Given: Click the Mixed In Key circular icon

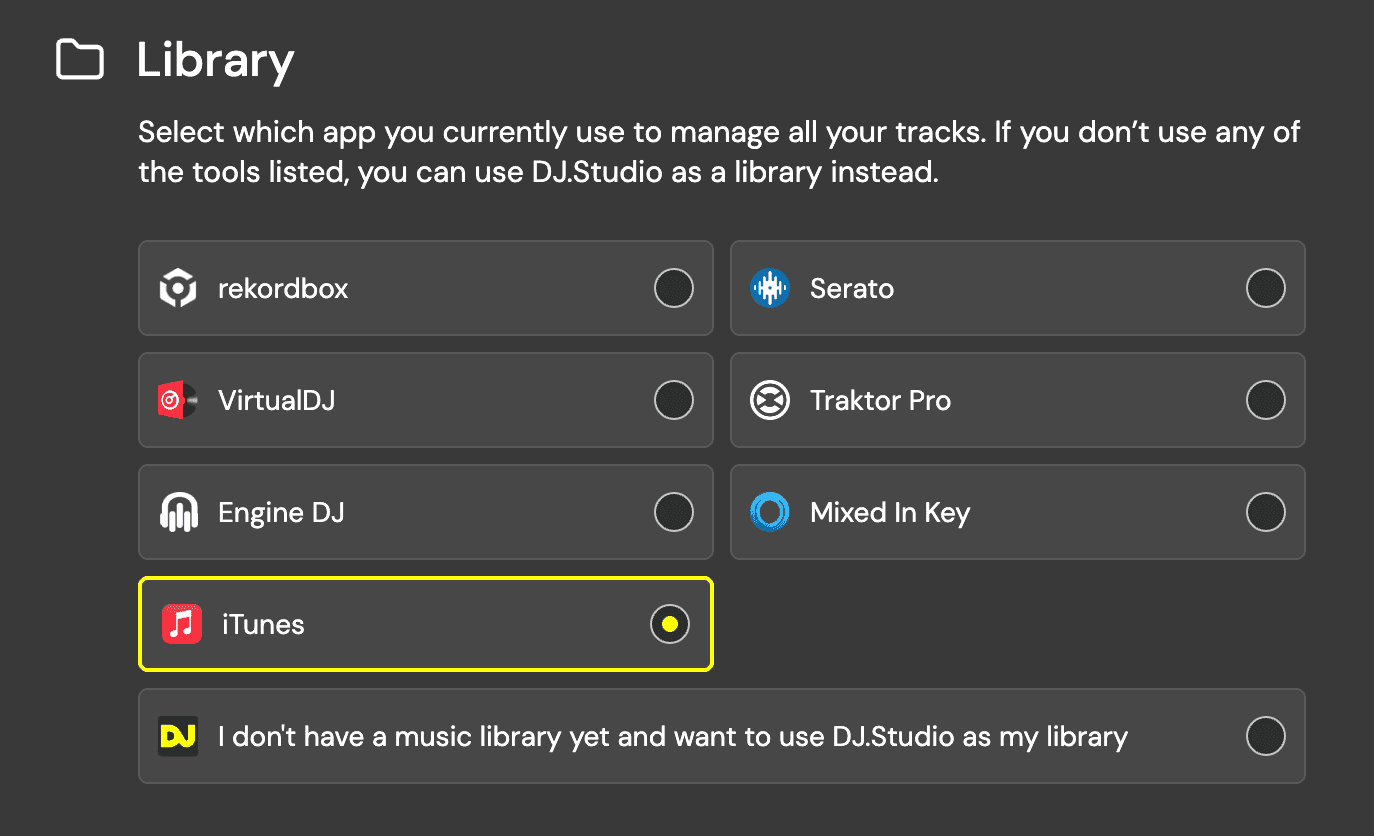Looking at the screenshot, I should pyautogui.click(x=771, y=512).
